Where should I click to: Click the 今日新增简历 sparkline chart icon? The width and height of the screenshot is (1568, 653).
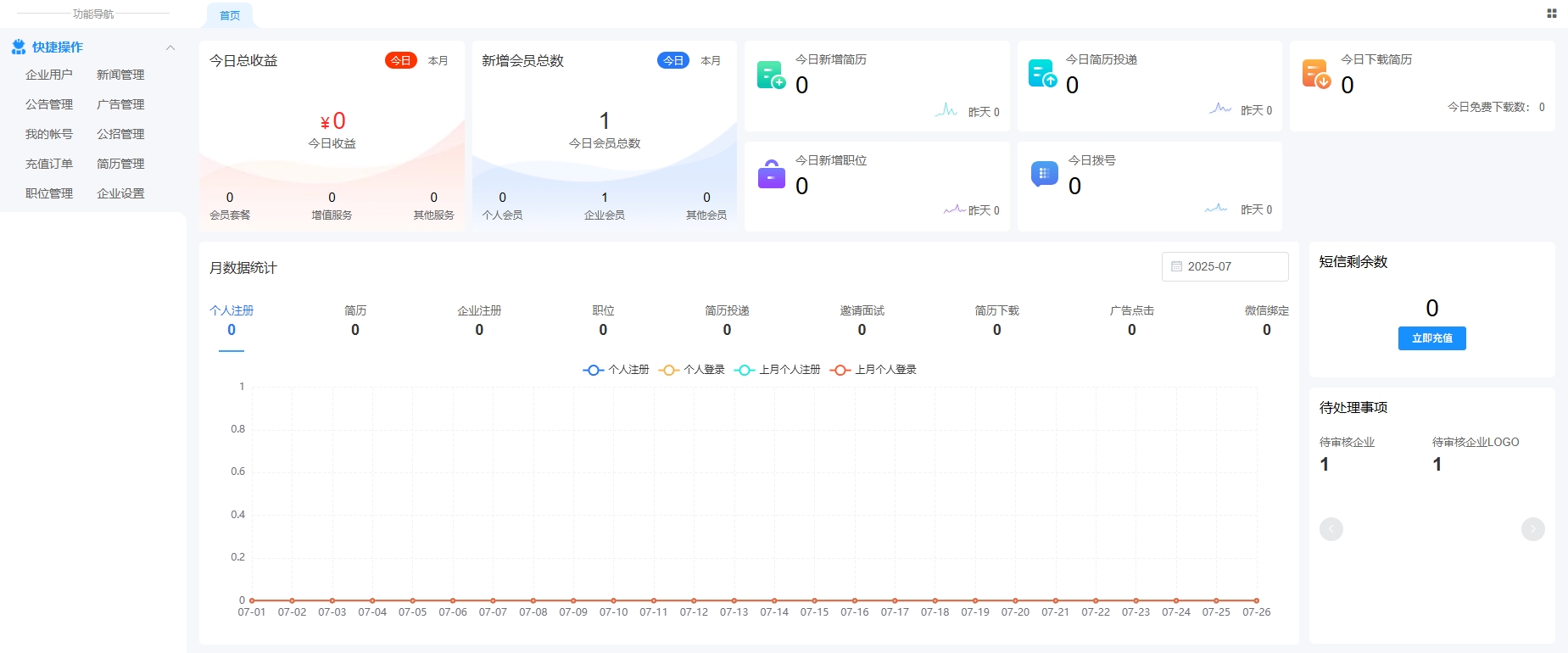[946, 110]
